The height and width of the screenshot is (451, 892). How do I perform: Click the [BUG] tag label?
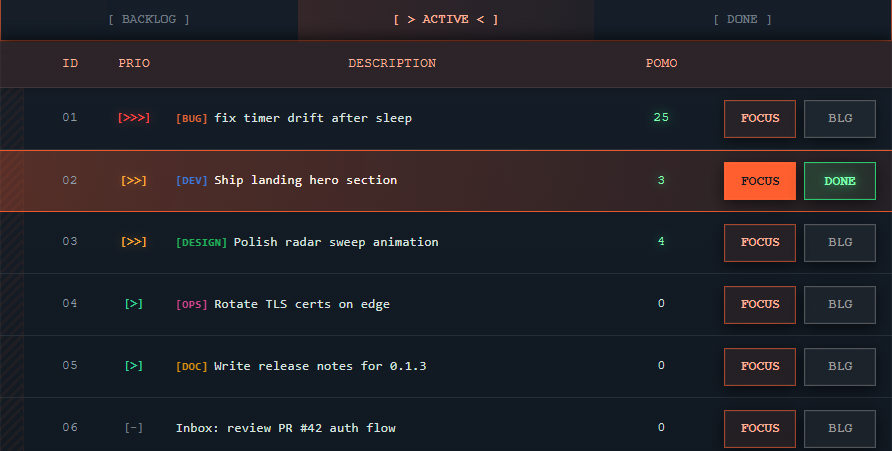192,118
